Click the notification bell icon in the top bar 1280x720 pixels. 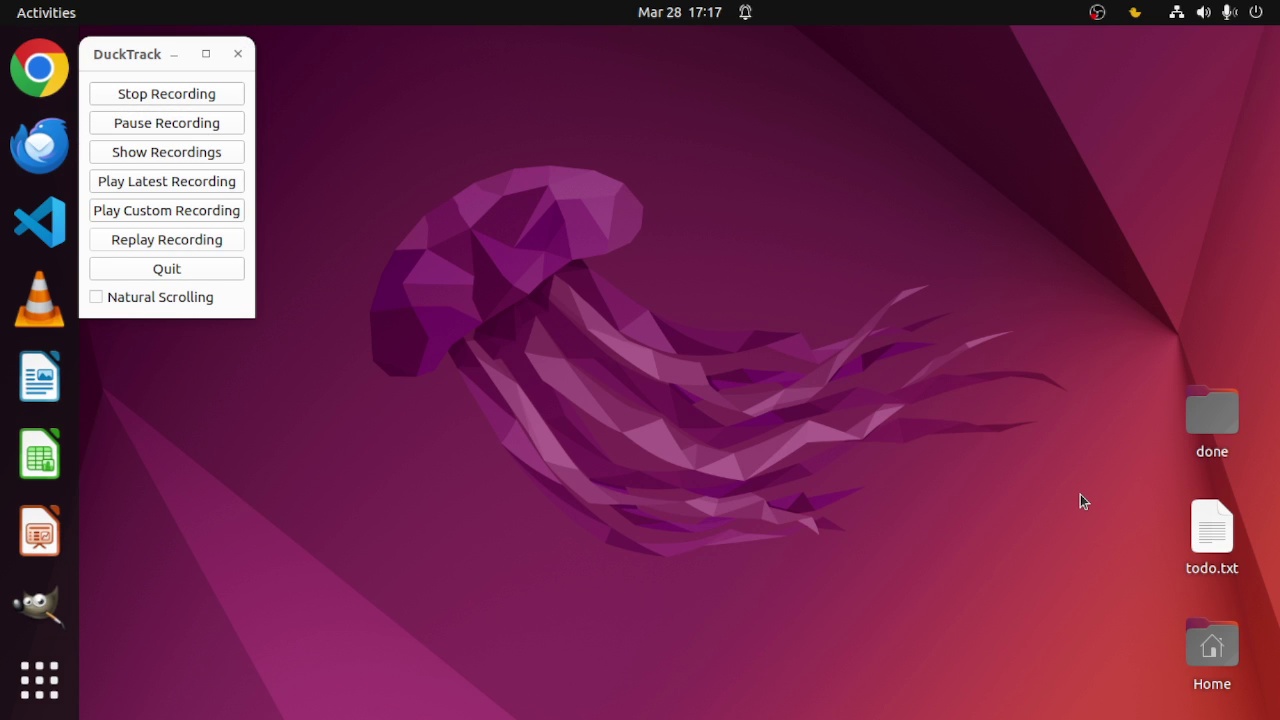746,13
